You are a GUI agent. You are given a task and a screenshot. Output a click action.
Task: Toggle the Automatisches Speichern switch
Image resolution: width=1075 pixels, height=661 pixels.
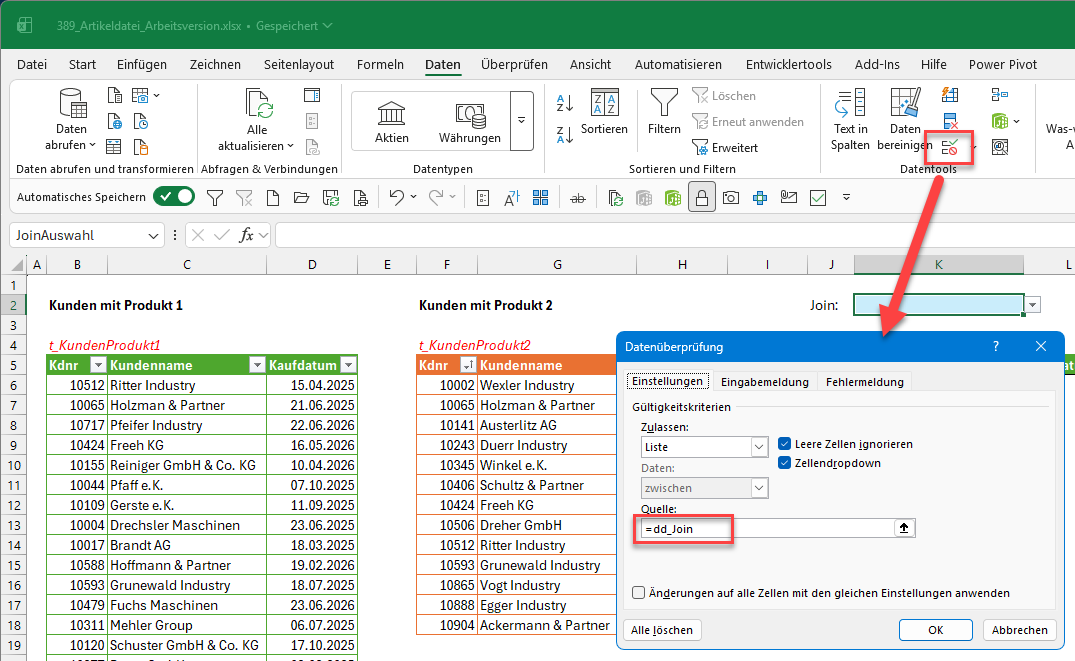[x=174, y=197]
